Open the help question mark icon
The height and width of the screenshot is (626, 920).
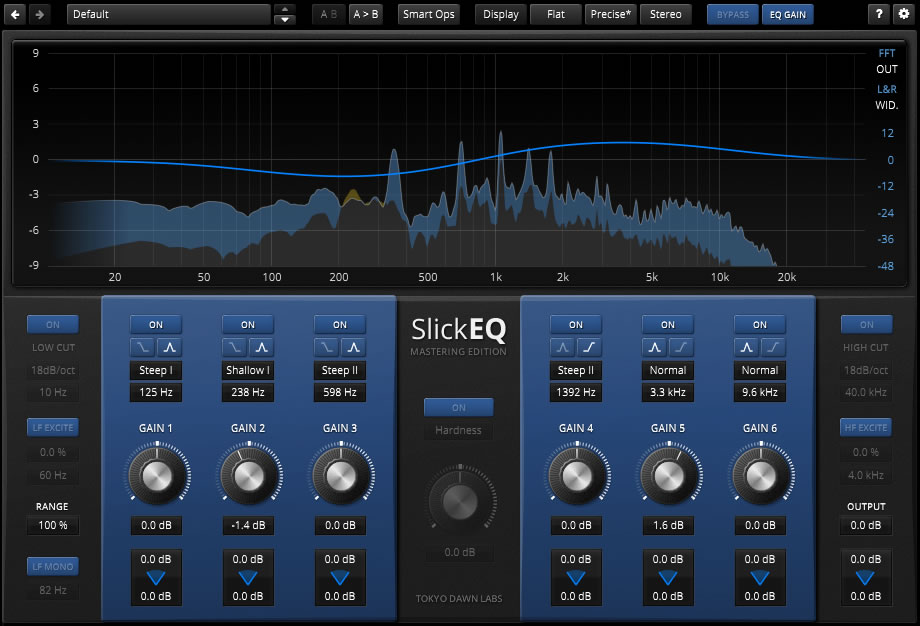coord(878,14)
